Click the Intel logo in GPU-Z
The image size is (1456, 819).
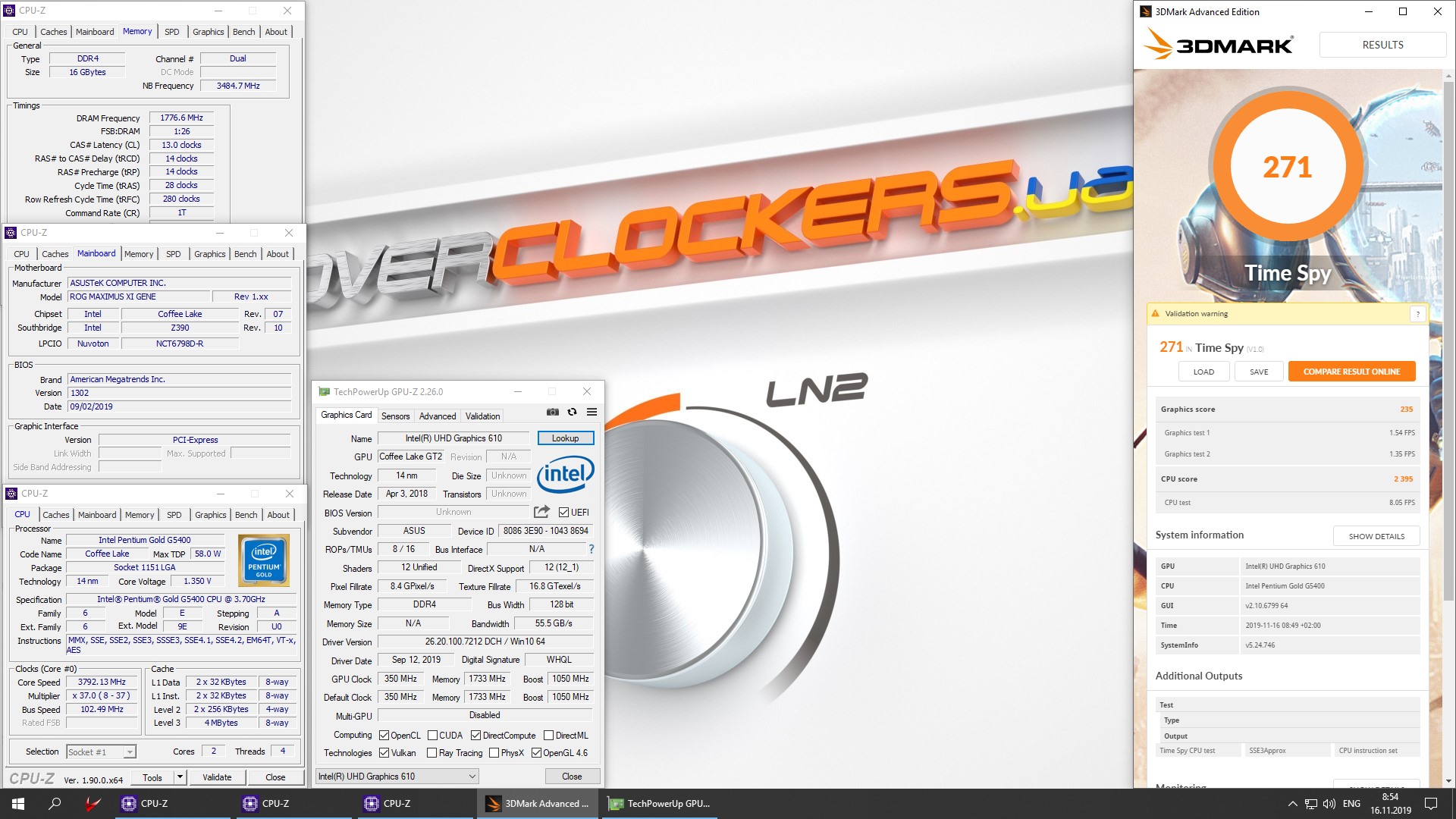[566, 474]
